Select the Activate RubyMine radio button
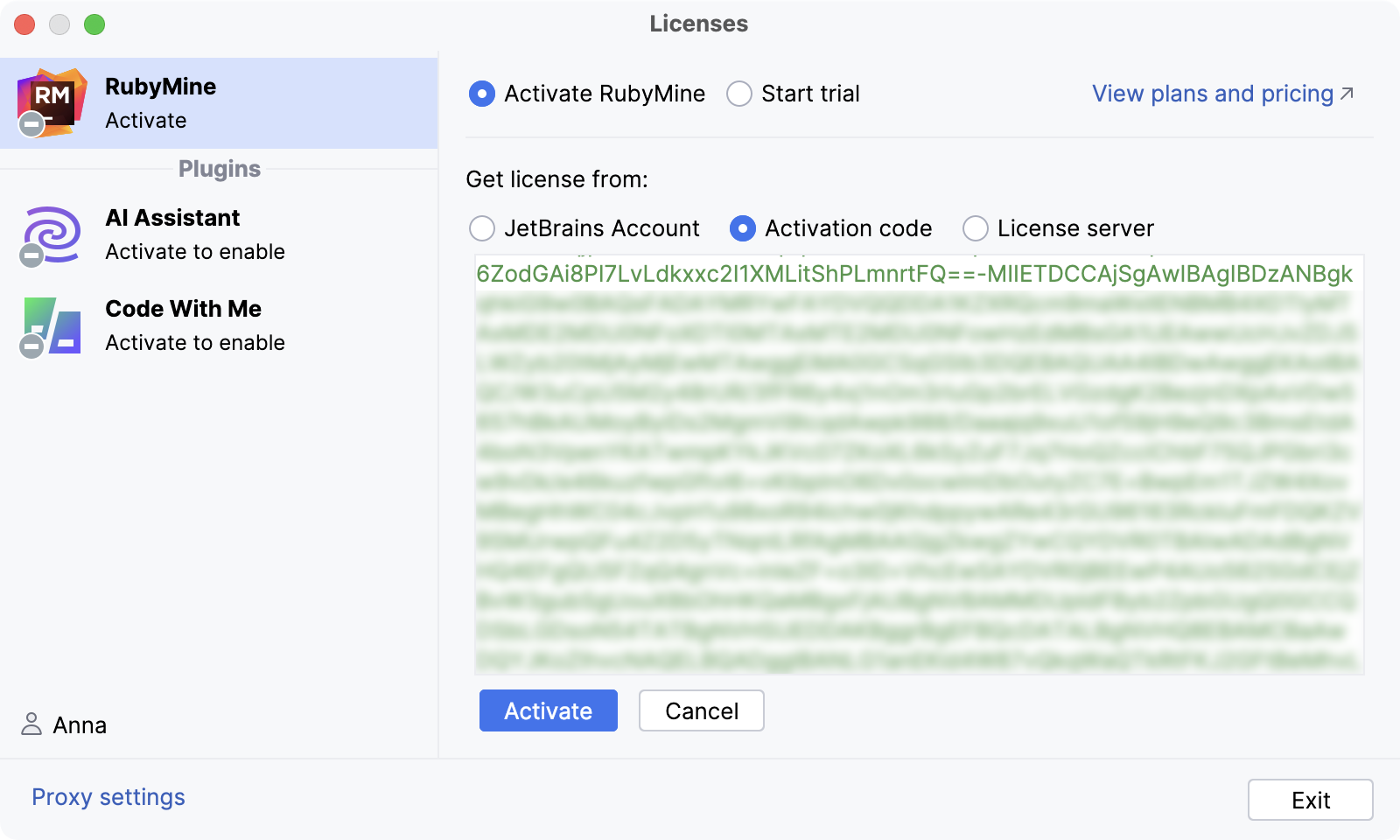The height and width of the screenshot is (840, 1400). (482, 94)
